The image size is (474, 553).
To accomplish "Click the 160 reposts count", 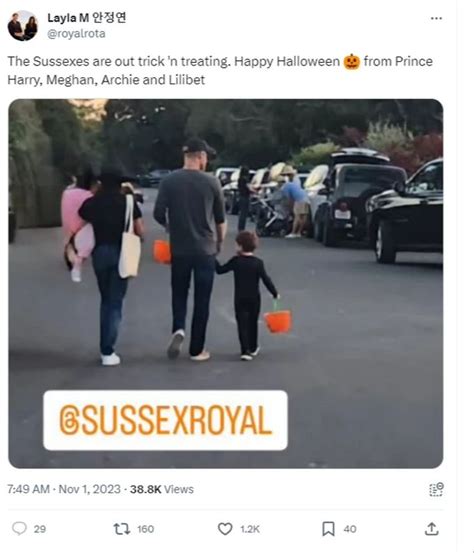I will click(x=145, y=529).
